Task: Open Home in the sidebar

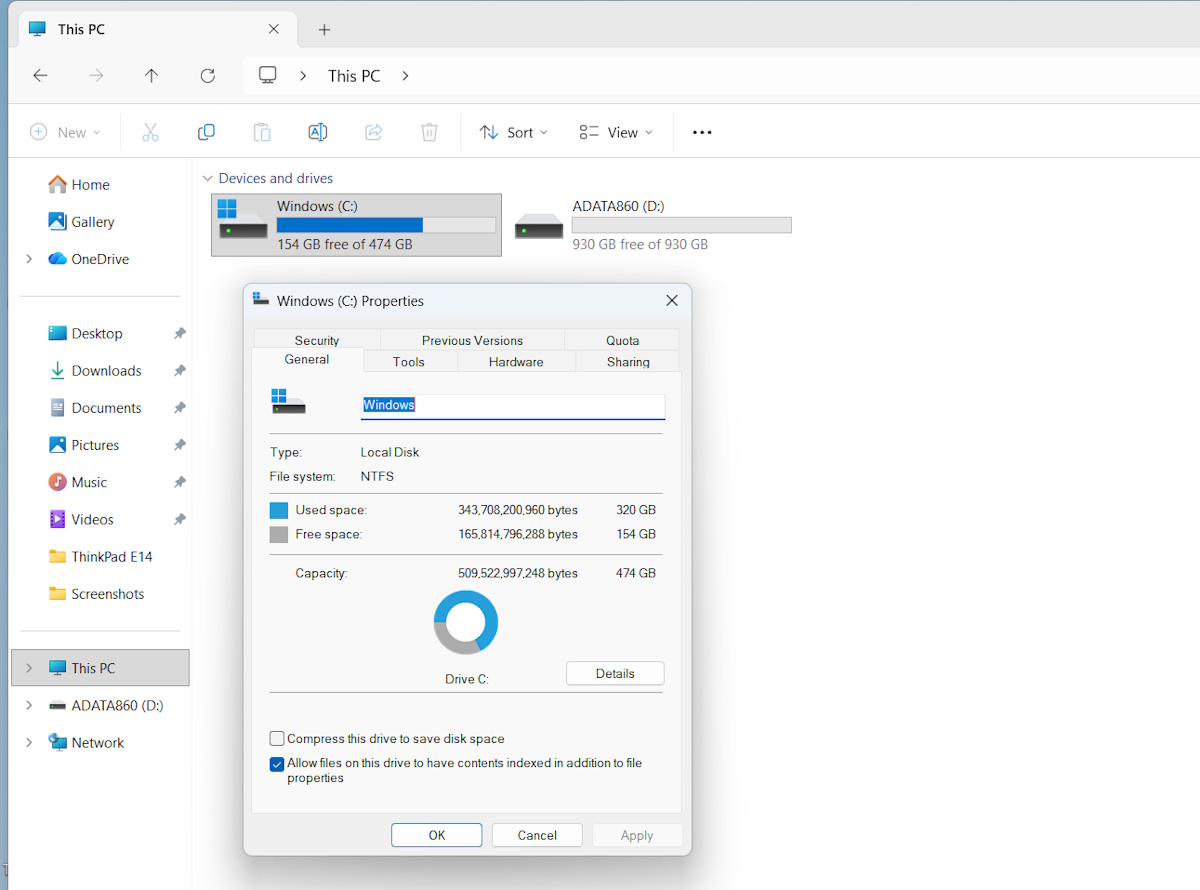Action: tap(79, 184)
